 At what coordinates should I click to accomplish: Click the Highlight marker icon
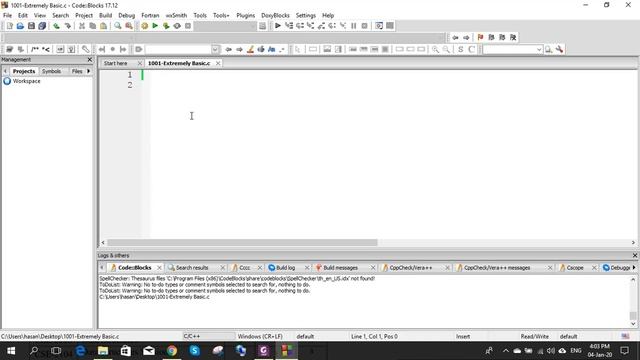click(x=250, y=49)
